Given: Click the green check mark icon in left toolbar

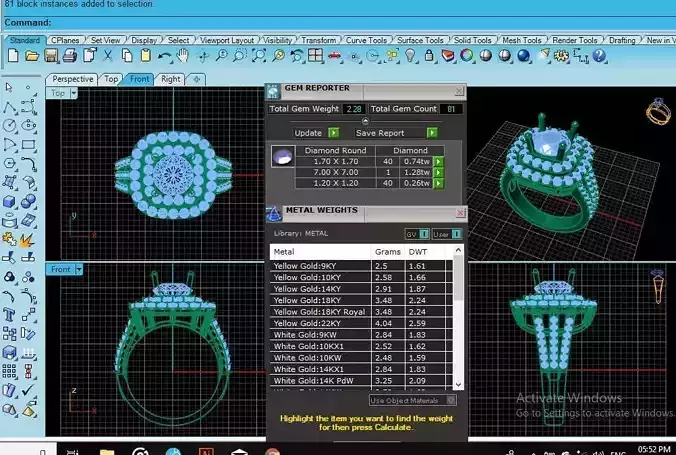Looking at the screenshot, I should [28, 390].
